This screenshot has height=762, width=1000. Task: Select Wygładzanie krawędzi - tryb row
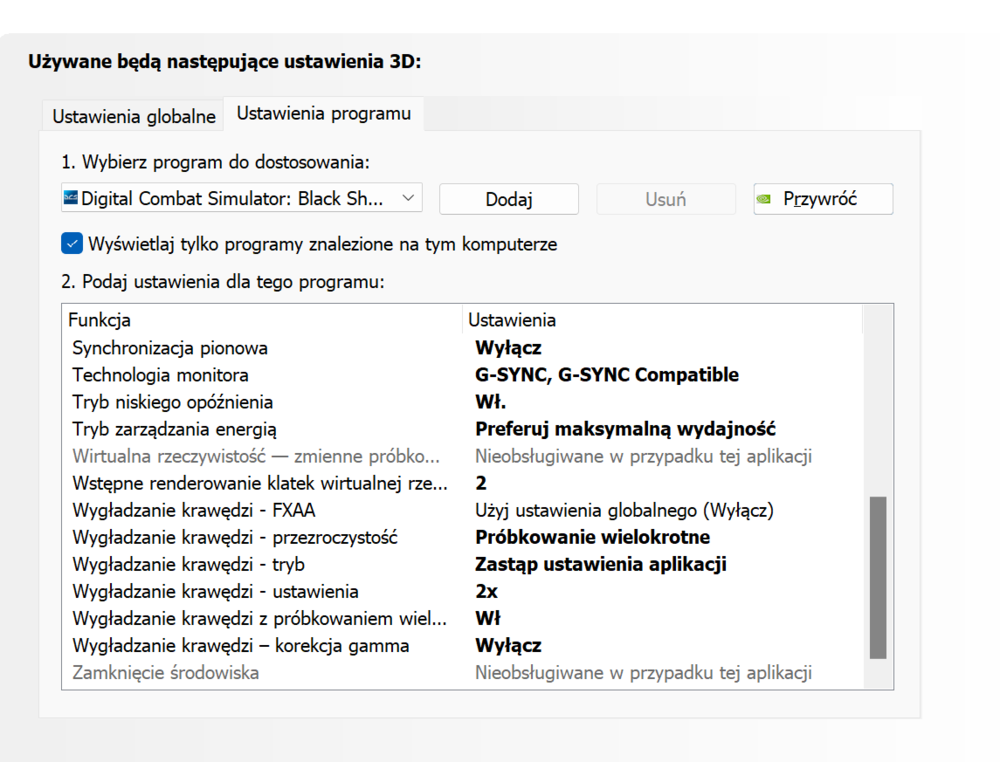point(462,564)
